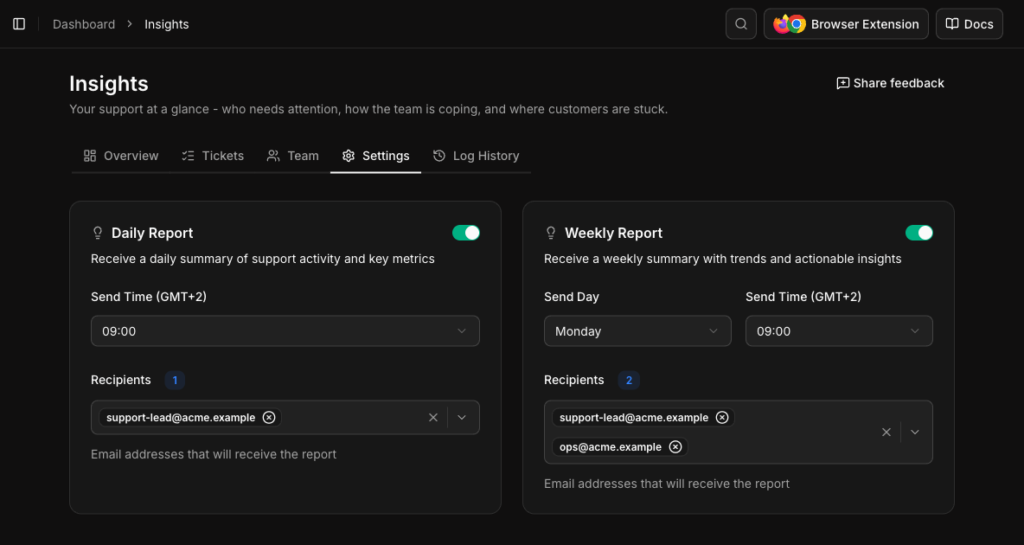Disable the Daily Report toggle
This screenshot has height=545, width=1024.
click(466, 233)
